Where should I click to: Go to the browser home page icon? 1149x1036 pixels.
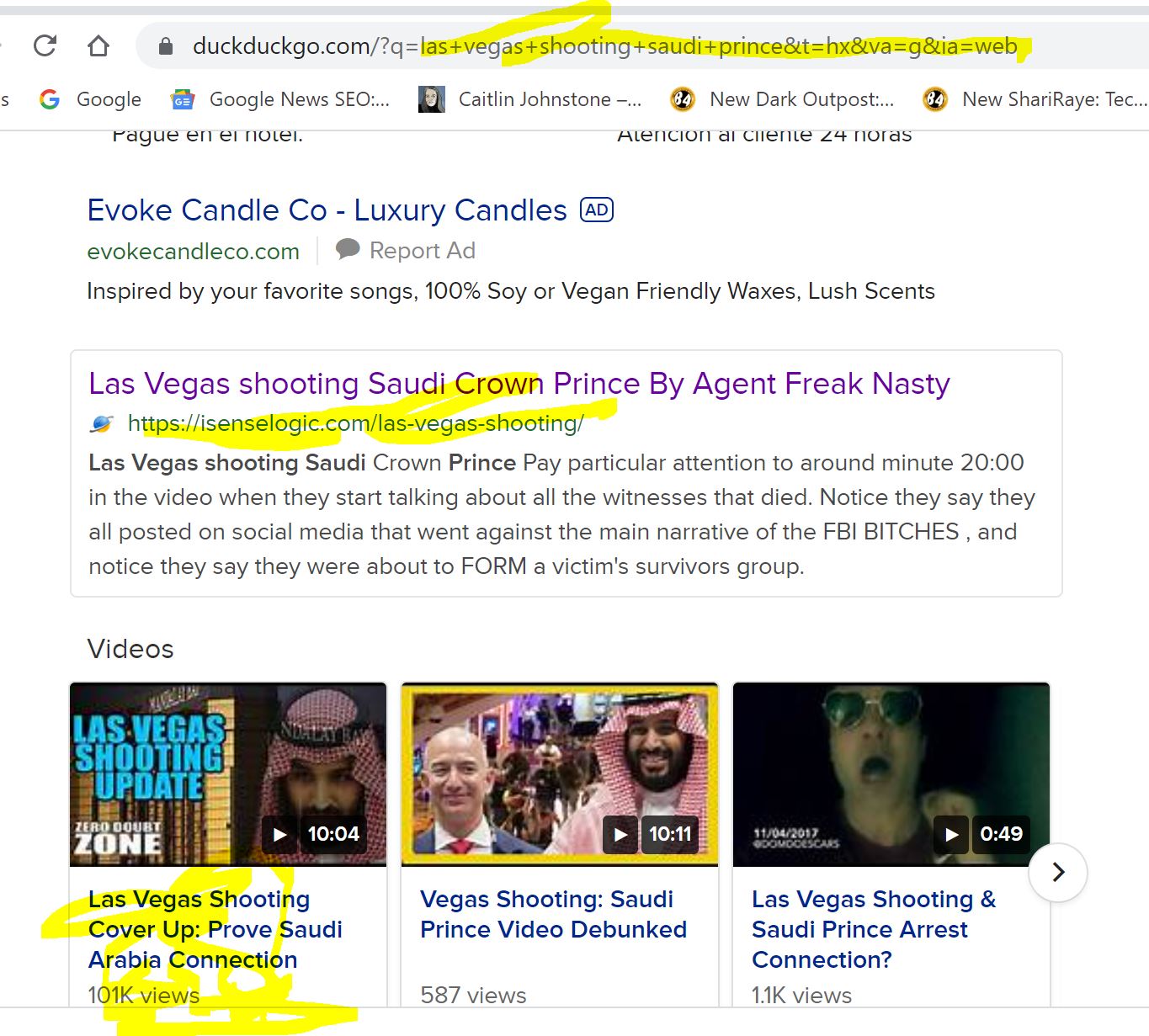coord(98,45)
